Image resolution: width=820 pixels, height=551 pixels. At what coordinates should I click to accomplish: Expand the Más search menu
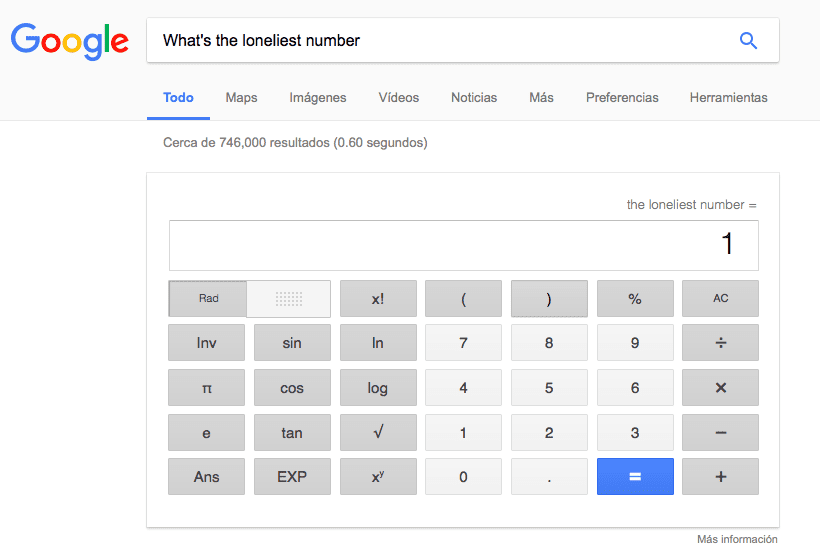click(x=541, y=98)
